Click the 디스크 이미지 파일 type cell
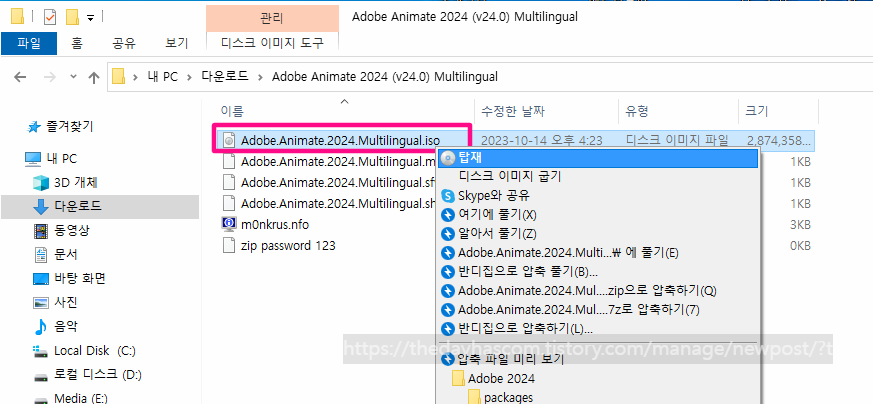Image resolution: width=873 pixels, height=404 pixels. tap(678, 141)
